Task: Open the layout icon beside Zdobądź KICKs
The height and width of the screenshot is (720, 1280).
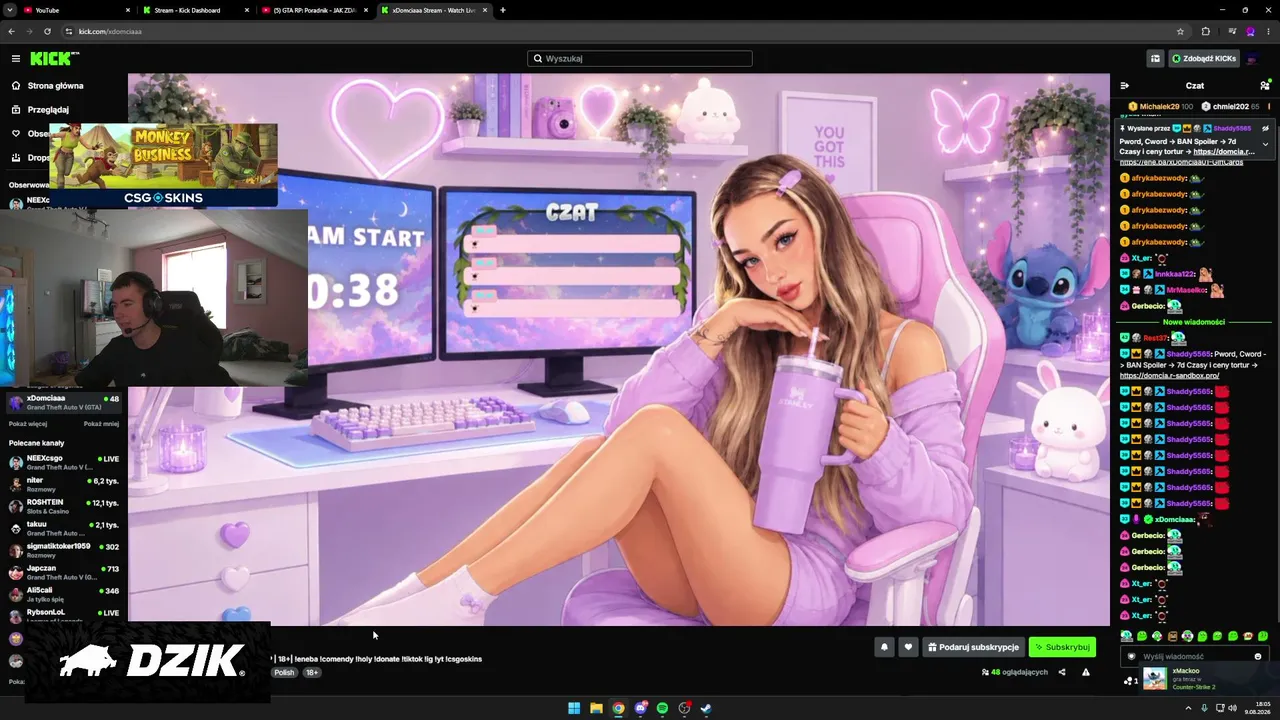Action: click(1155, 59)
